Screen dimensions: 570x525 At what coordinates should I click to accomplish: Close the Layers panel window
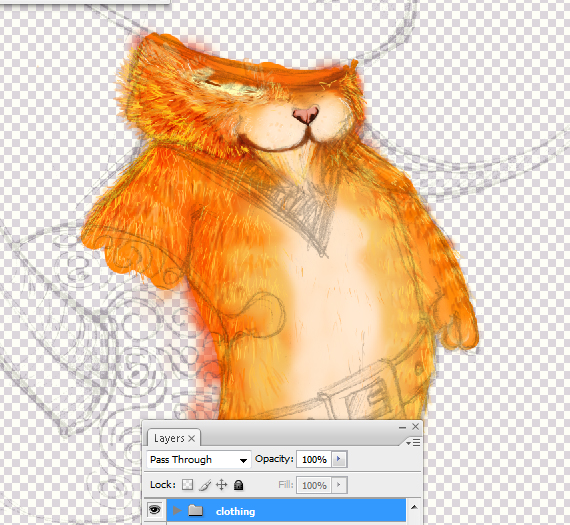click(416, 426)
